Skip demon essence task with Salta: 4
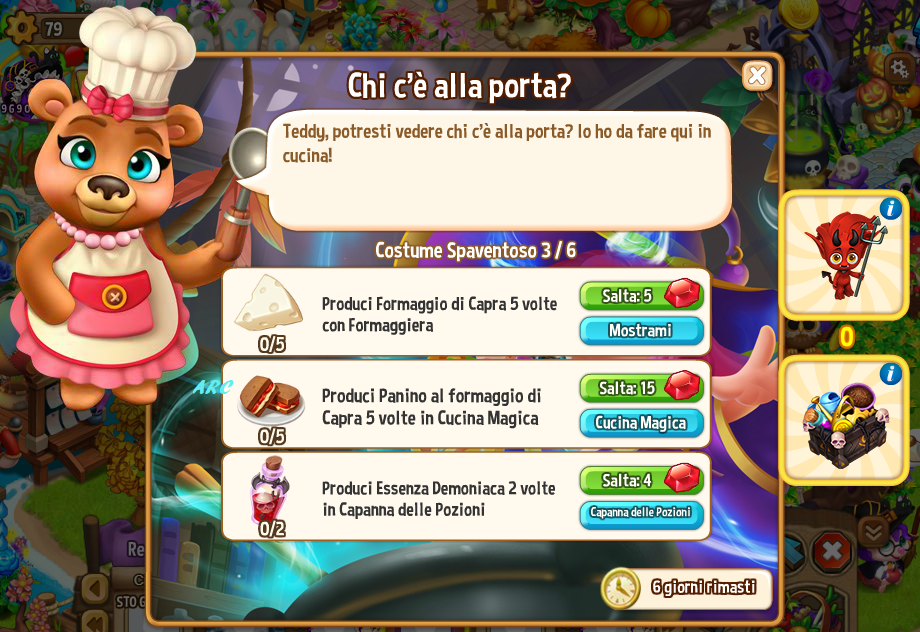Screen dimensions: 920x632 tap(641, 479)
